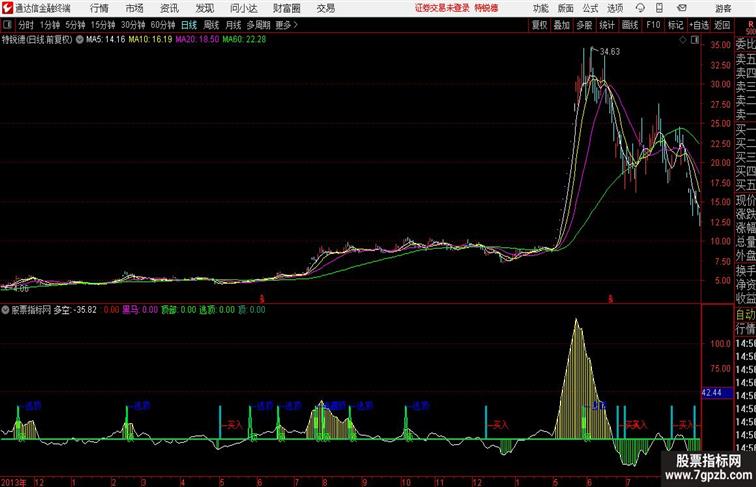Open the 问小达 menu

243,8
